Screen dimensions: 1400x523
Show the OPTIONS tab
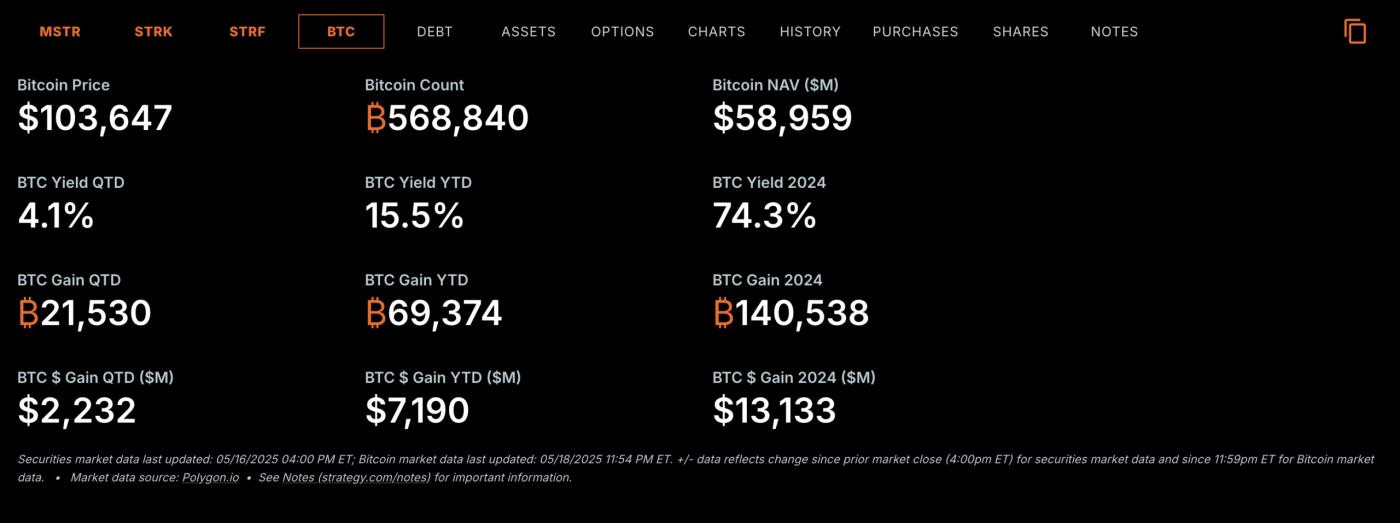[x=622, y=32]
